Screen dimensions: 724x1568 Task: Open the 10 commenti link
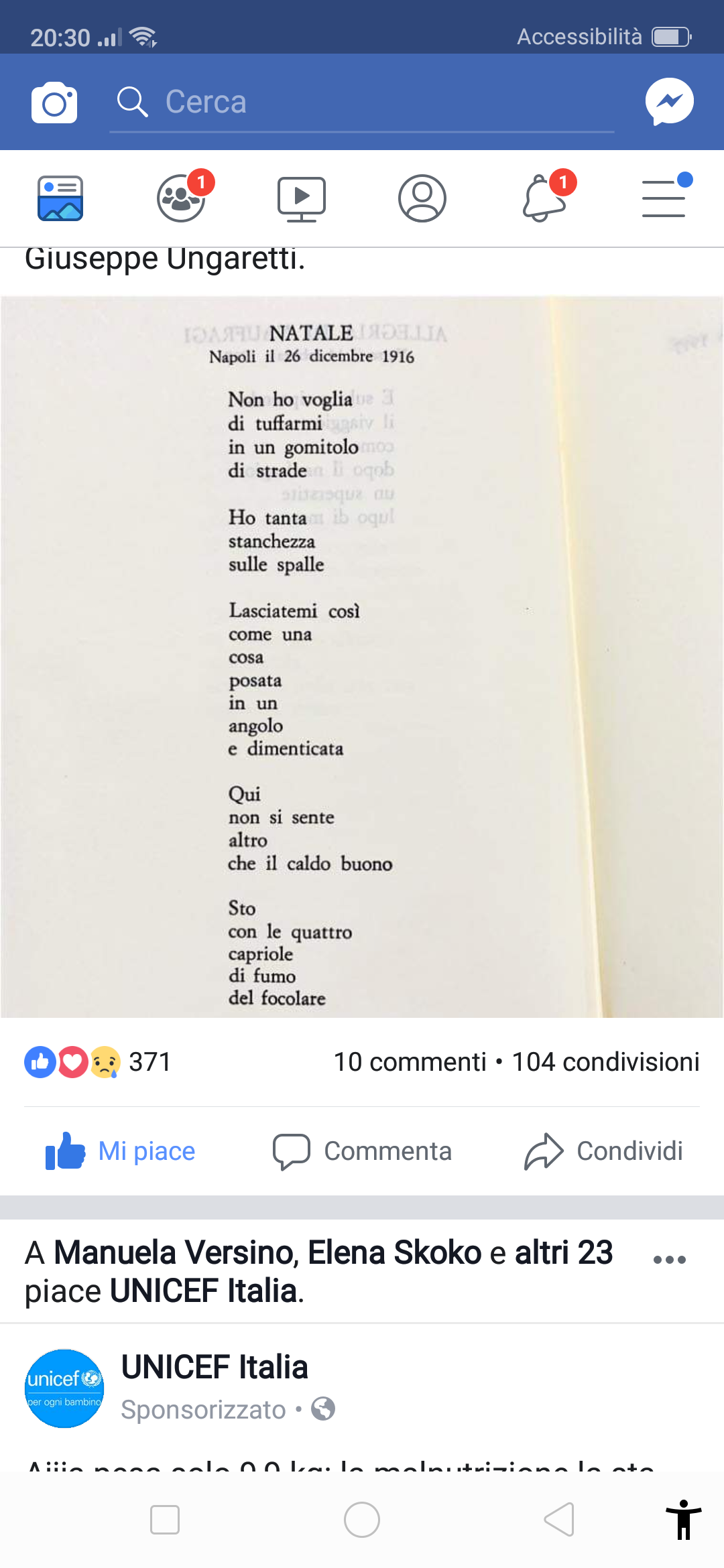pos(410,1062)
